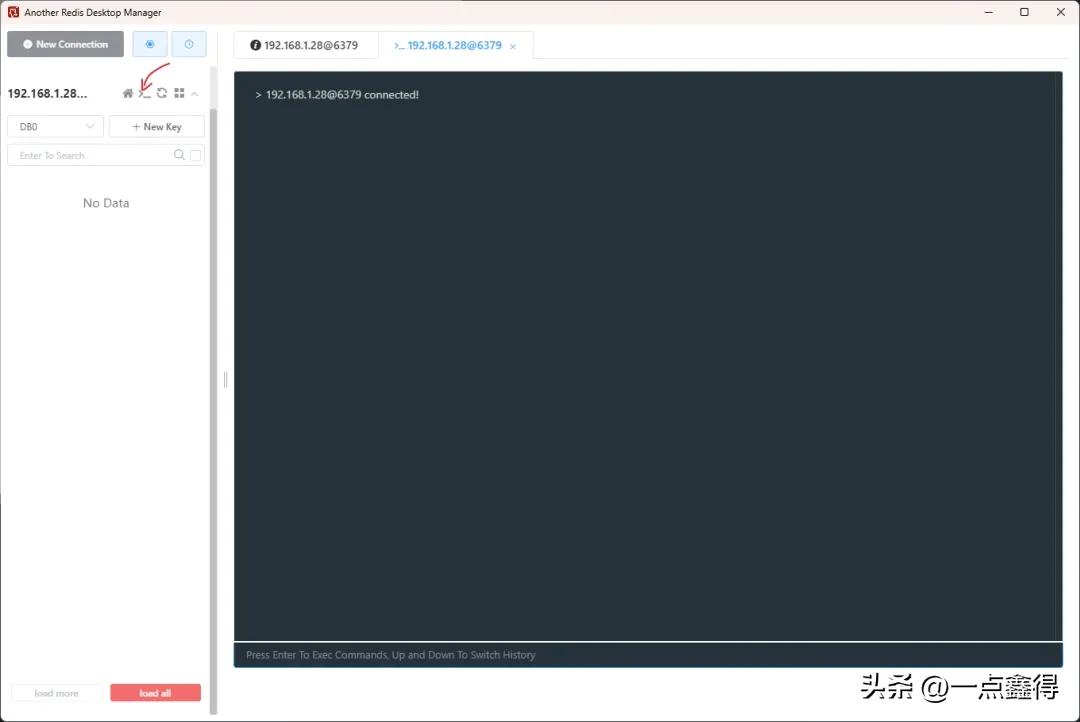Click the sidebar vertical scrollbar

[x=214, y=411]
